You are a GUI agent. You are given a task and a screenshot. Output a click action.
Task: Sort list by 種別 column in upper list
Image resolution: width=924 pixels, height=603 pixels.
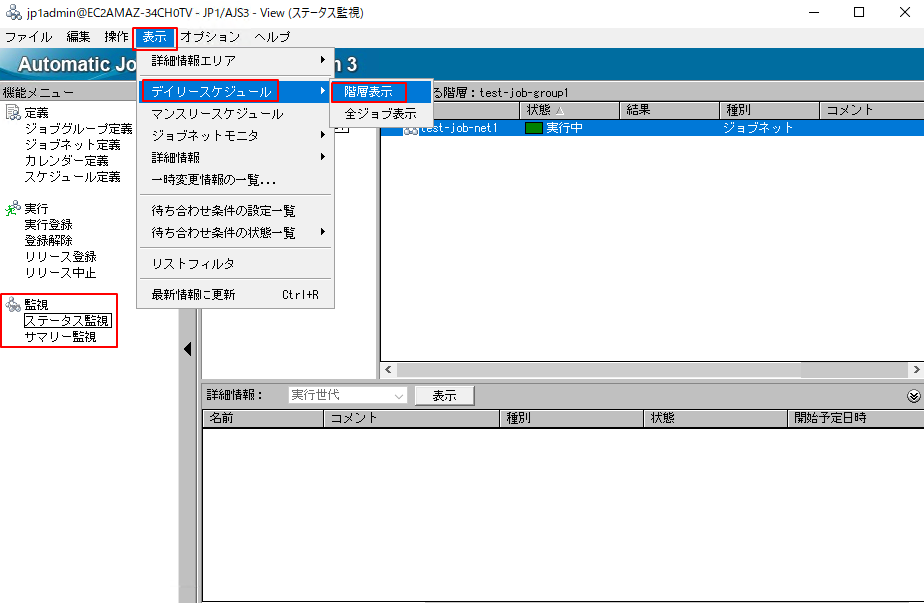coord(770,110)
